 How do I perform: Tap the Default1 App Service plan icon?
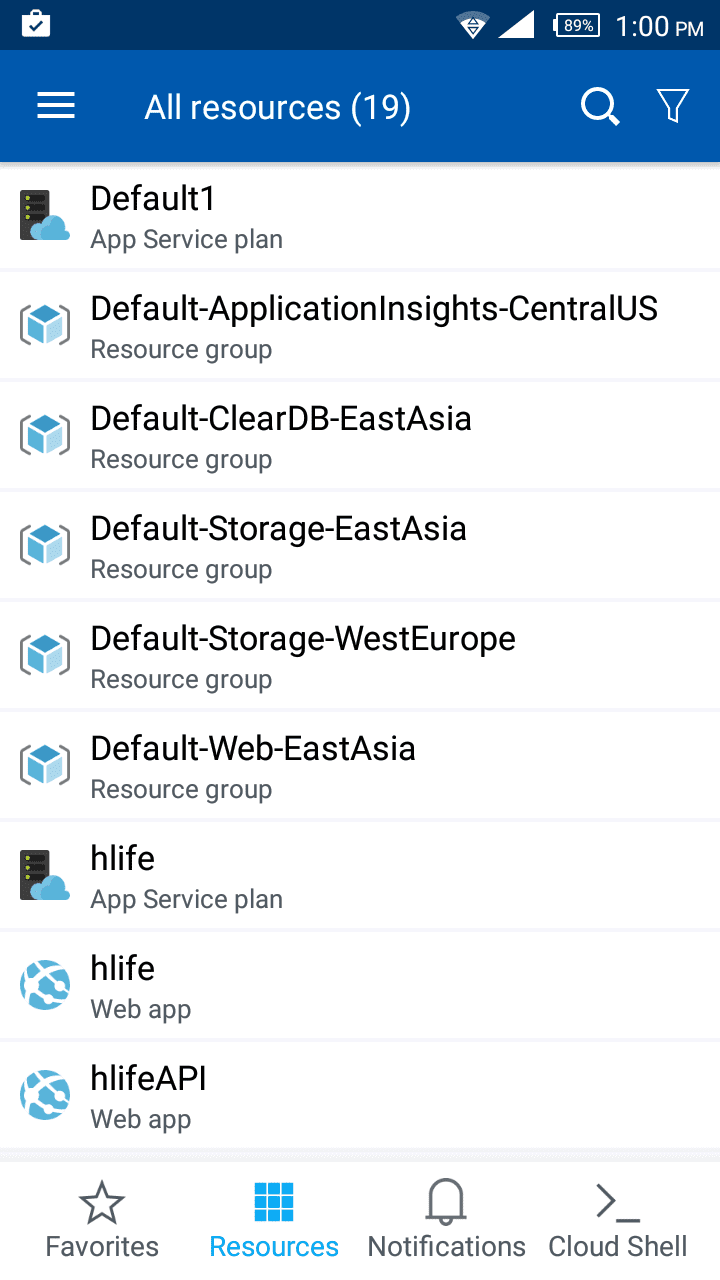45,216
